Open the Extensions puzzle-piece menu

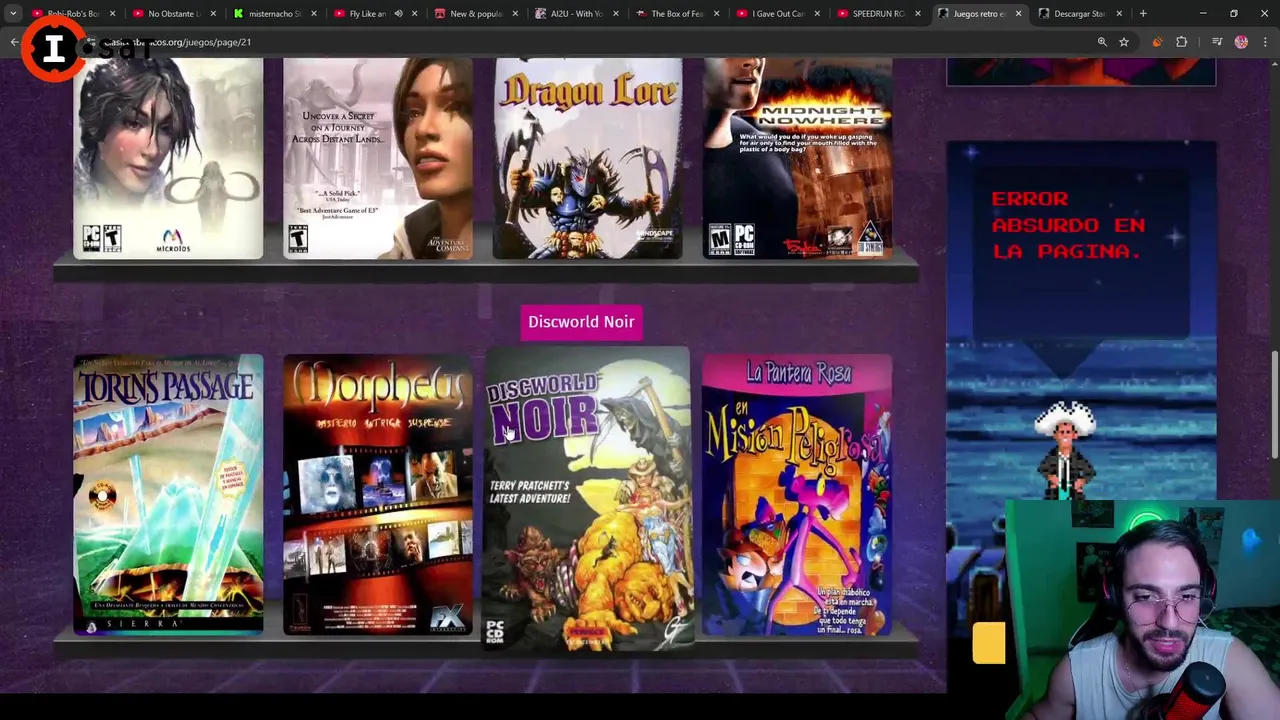click(1182, 42)
